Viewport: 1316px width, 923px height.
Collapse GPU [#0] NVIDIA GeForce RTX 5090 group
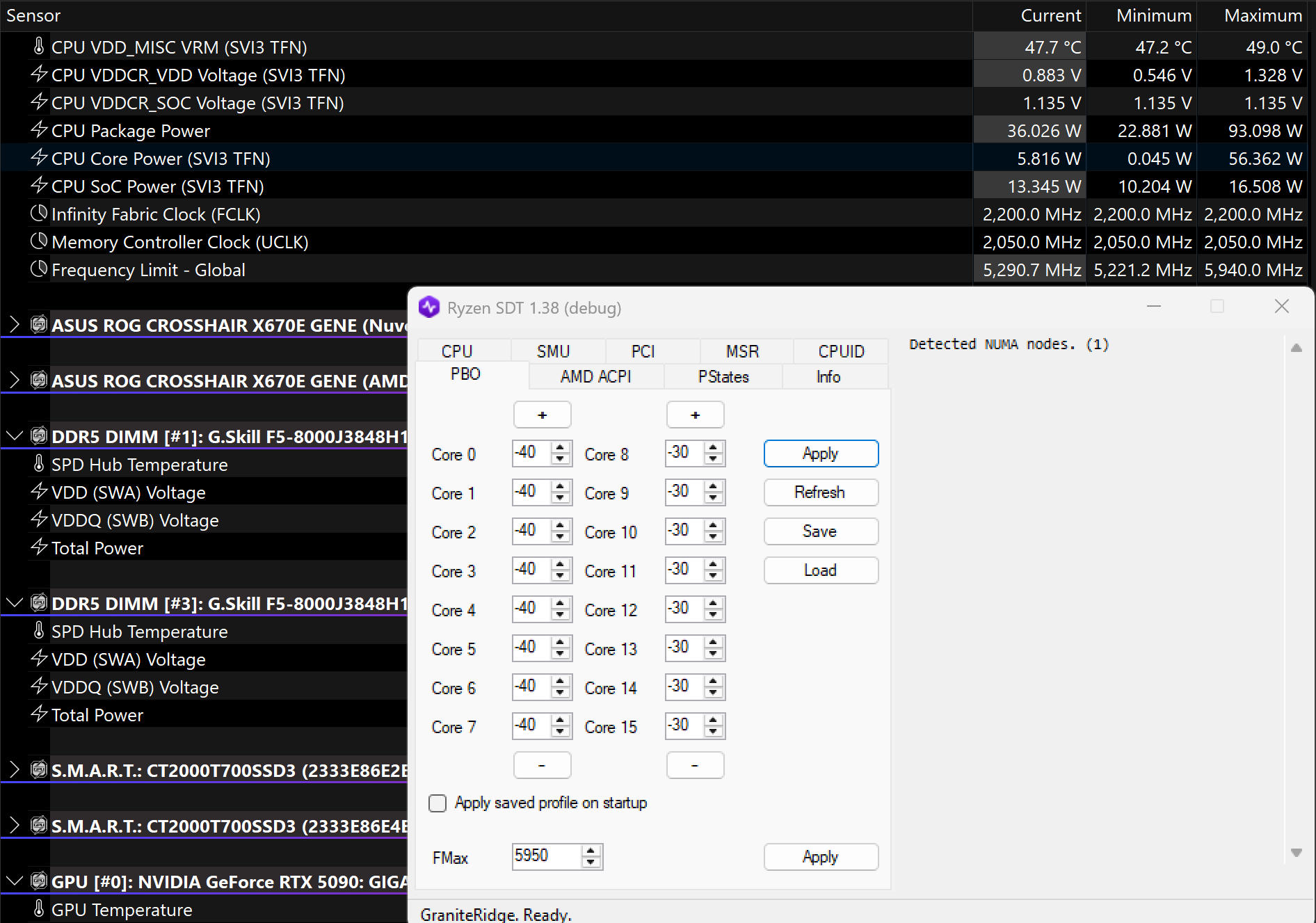click(14, 881)
